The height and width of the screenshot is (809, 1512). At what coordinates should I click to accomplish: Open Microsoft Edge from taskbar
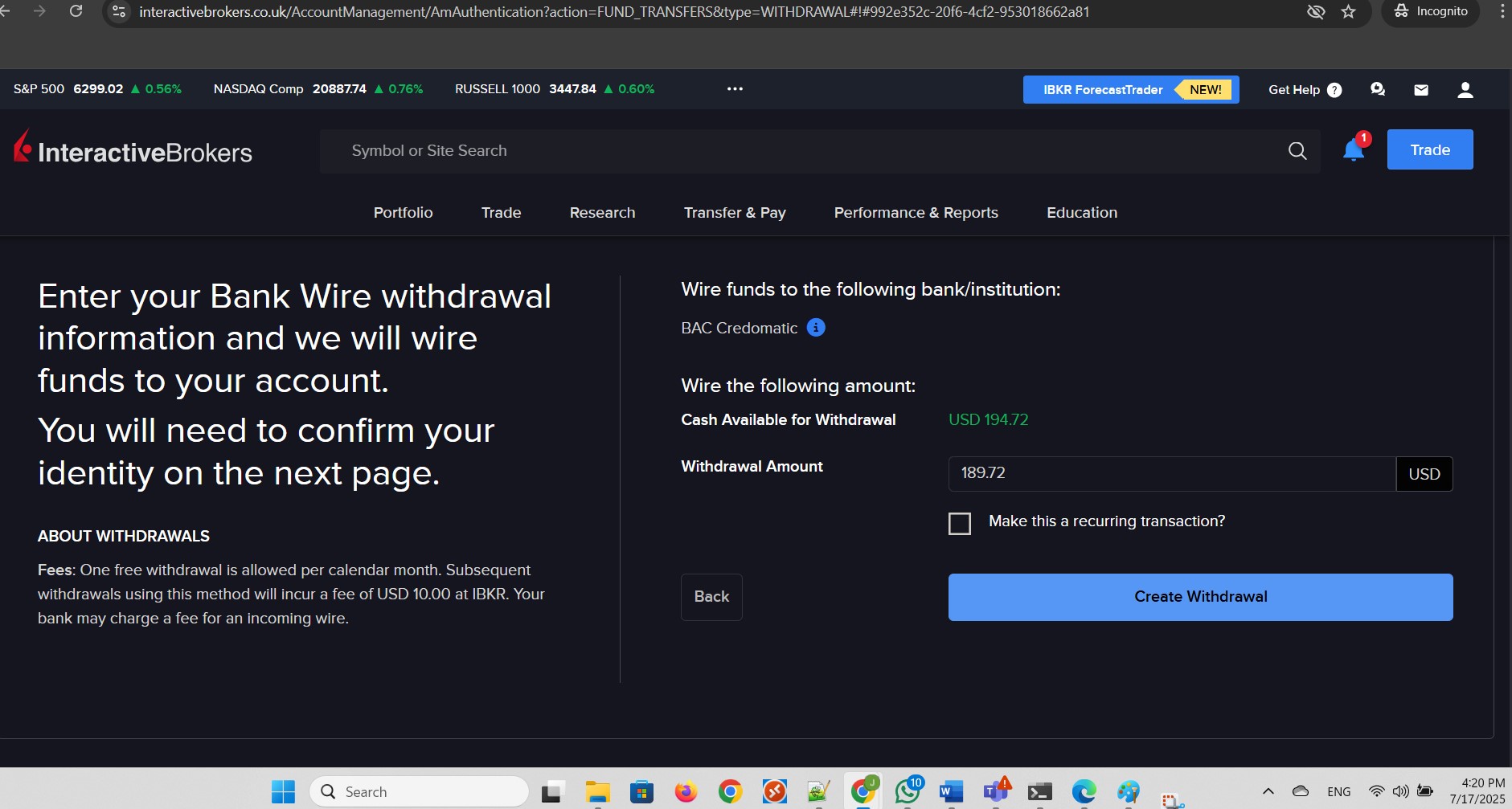pyautogui.click(x=1084, y=792)
